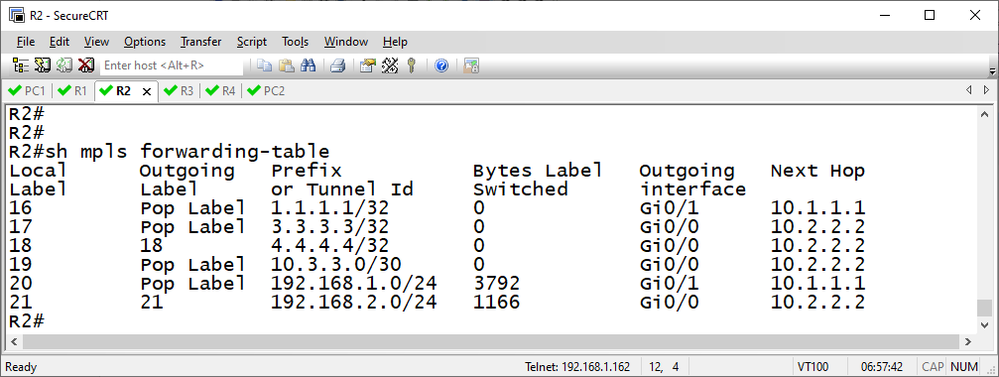
Task: Click the tab bar scroll-left arrow
Action: [969, 90]
